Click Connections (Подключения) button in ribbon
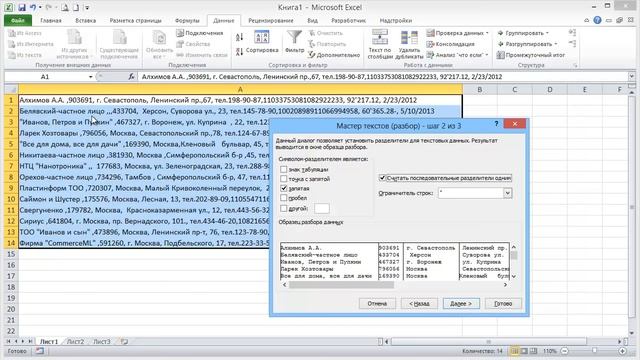The width and height of the screenshot is (640, 360). tap(200, 33)
